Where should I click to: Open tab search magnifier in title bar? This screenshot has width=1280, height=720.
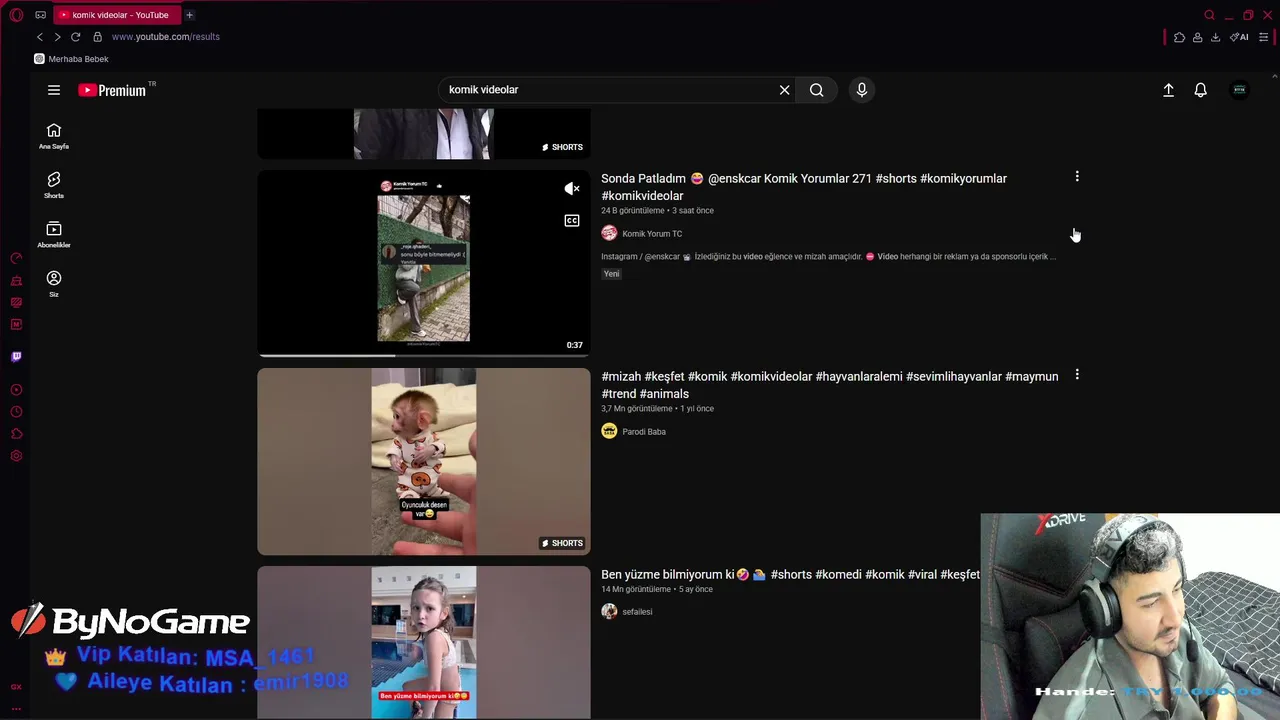pyautogui.click(x=1209, y=15)
